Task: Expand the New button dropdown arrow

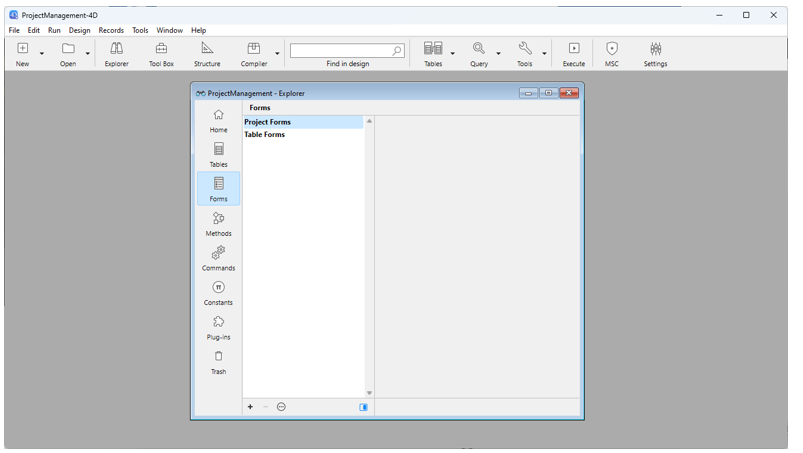Action: point(42,53)
